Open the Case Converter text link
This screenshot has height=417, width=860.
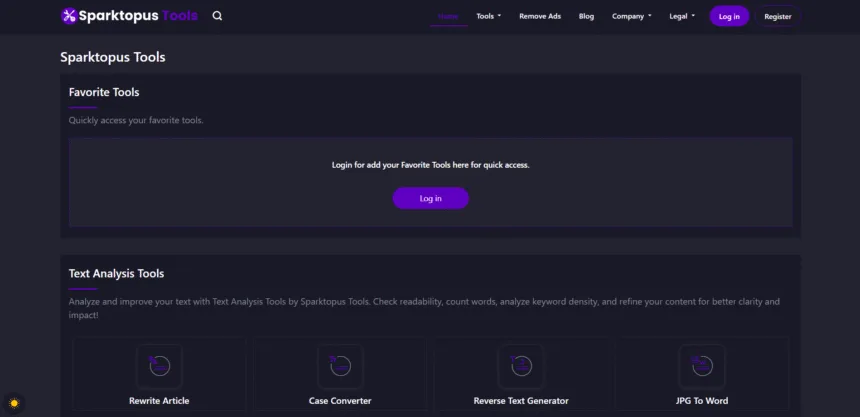pos(340,401)
